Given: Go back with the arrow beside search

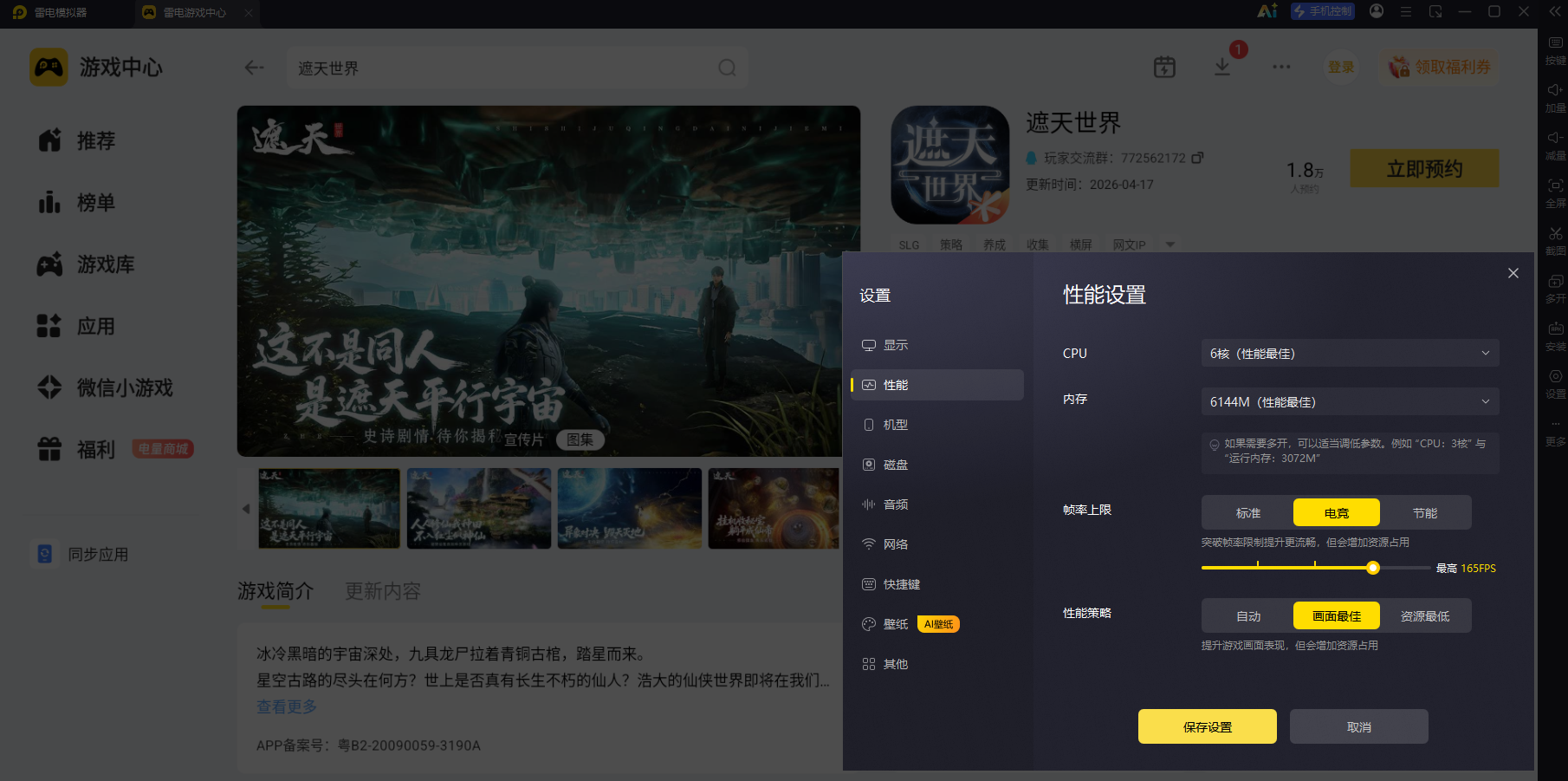Looking at the screenshot, I should pyautogui.click(x=254, y=68).
